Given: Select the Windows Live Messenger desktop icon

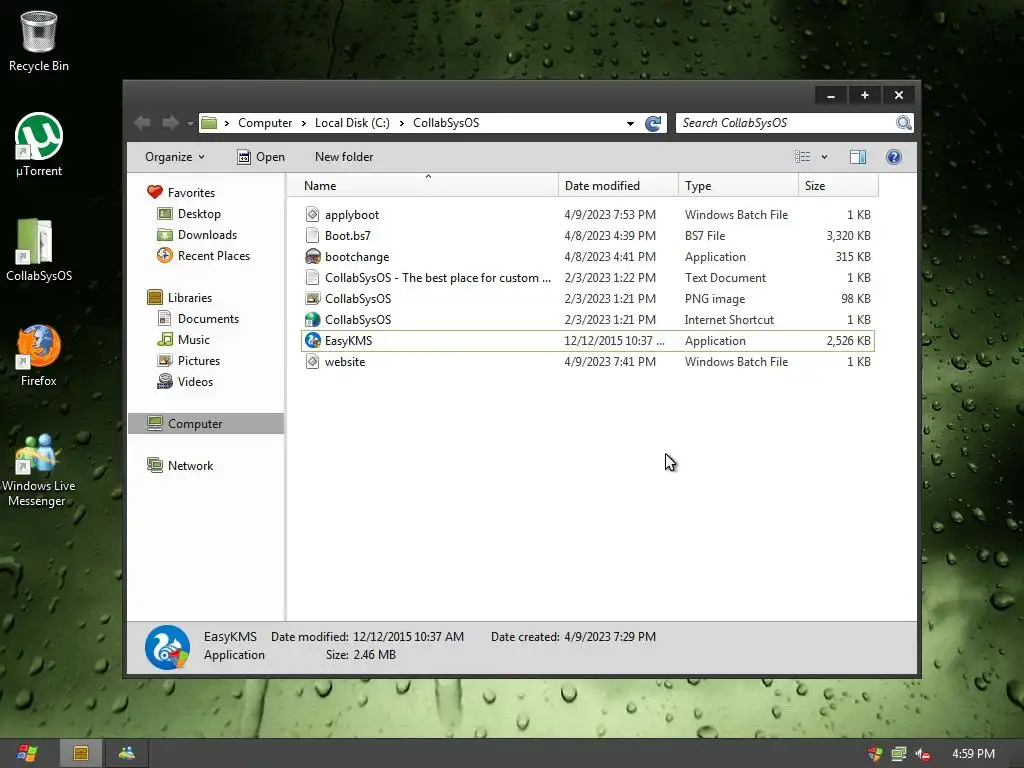Looking at the screenshot, I should pos(39,470).
